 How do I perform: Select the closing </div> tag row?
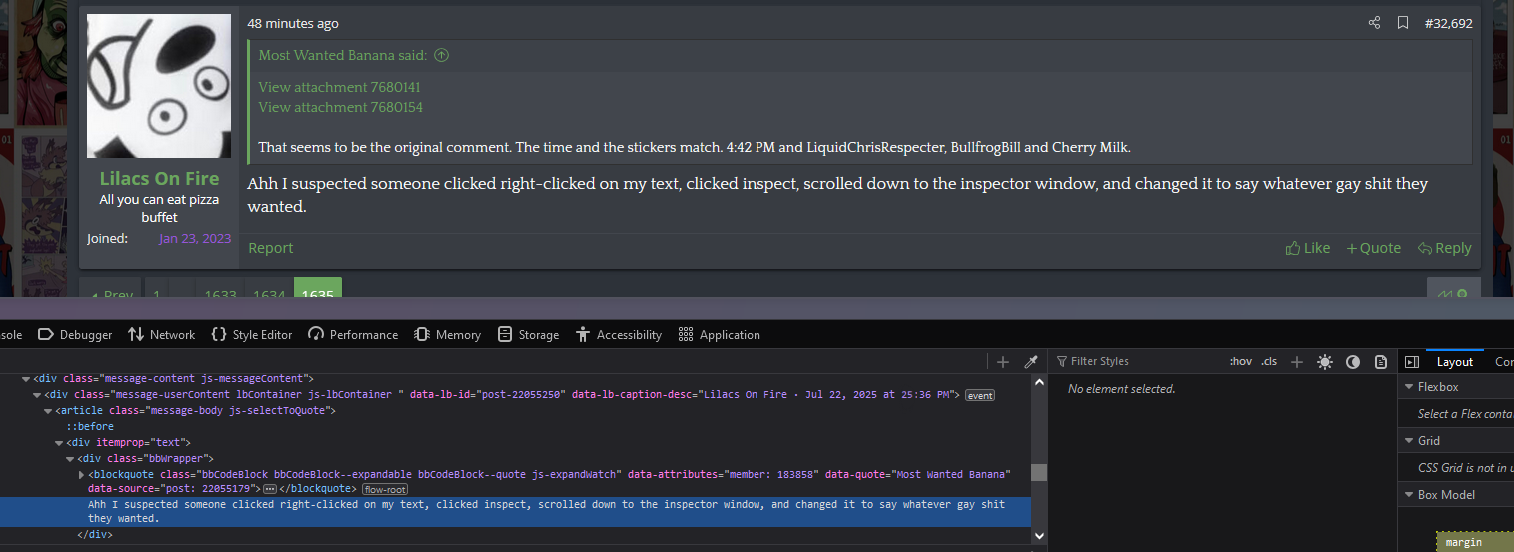[95, 535]
